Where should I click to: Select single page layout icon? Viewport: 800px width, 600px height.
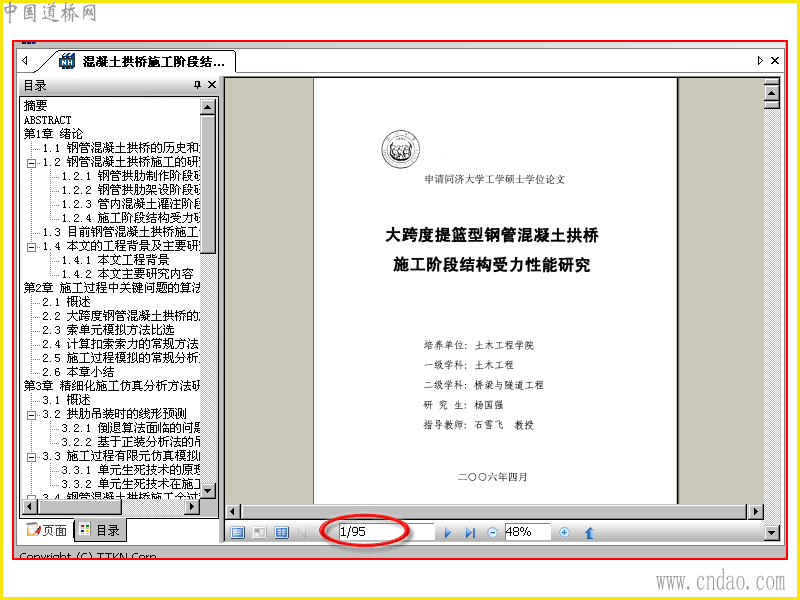[x=237, y=533]
